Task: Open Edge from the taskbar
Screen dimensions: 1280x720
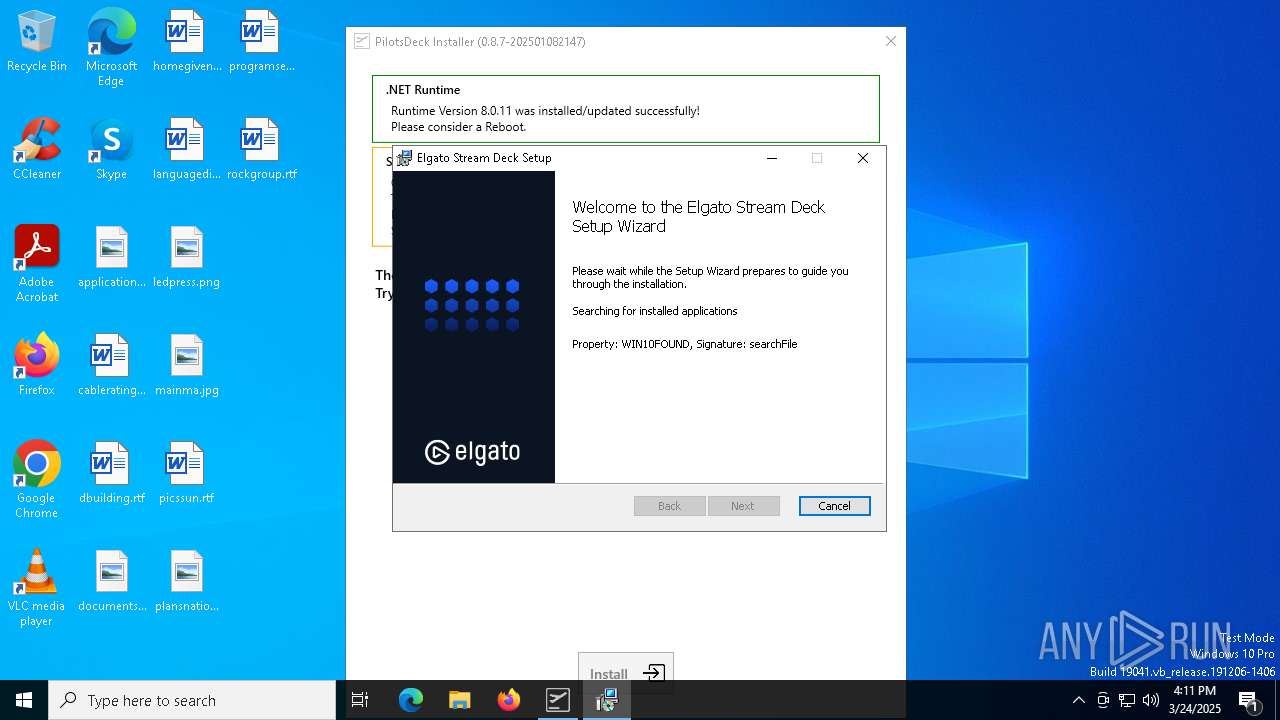Action: click(411, 700)
